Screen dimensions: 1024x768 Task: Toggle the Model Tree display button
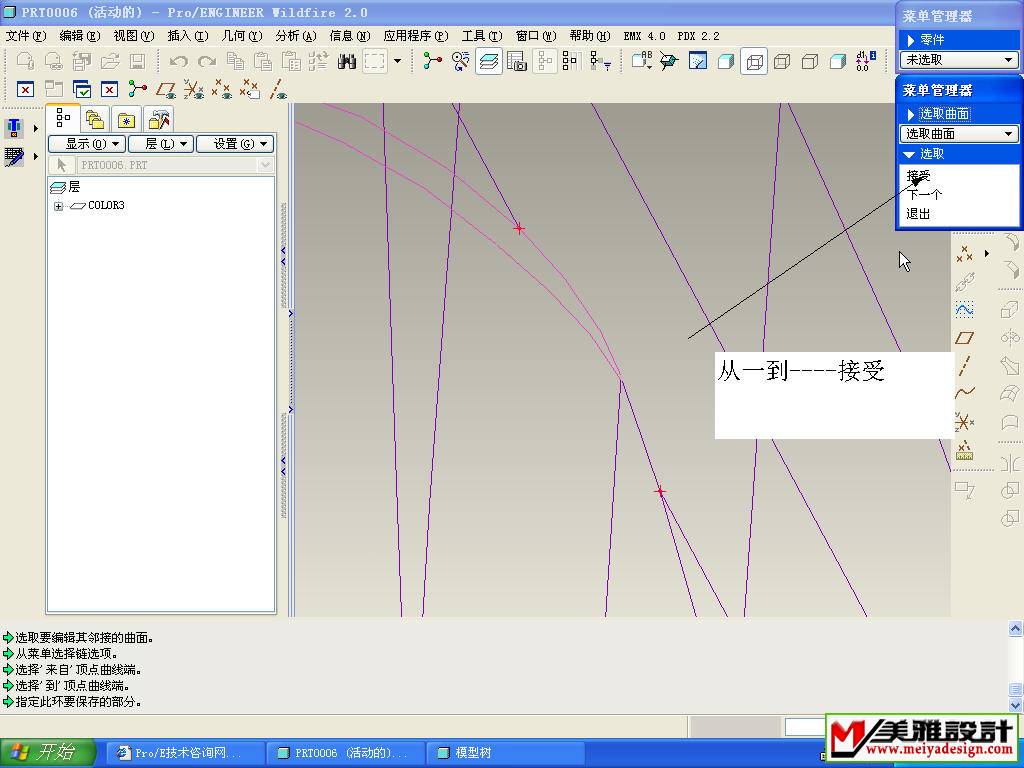pyautogui.click(x=545, y=61)
